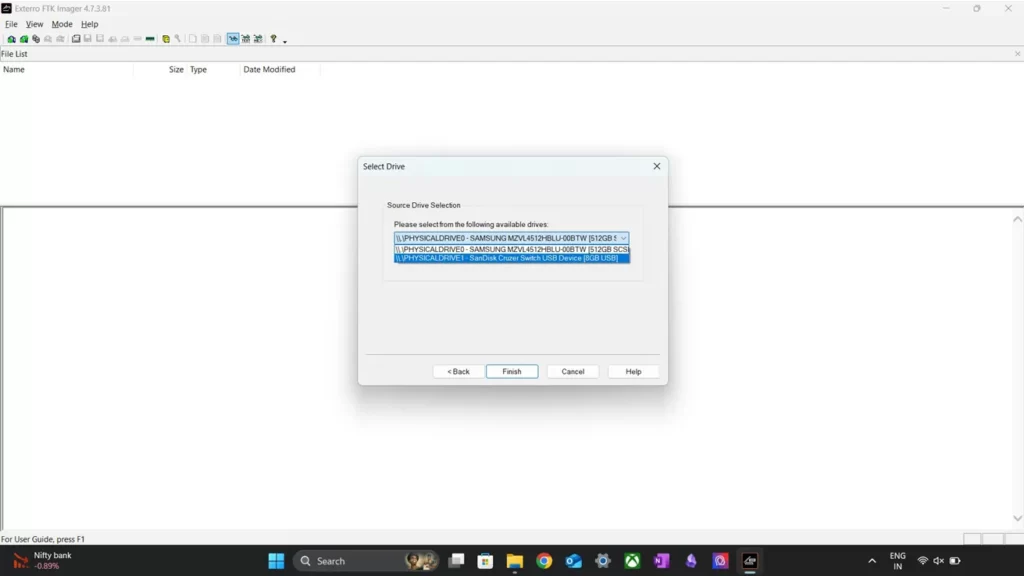Open Google Chrome from the taskbar
Screen dimensions: 1024x576
(x=544, y=561)
